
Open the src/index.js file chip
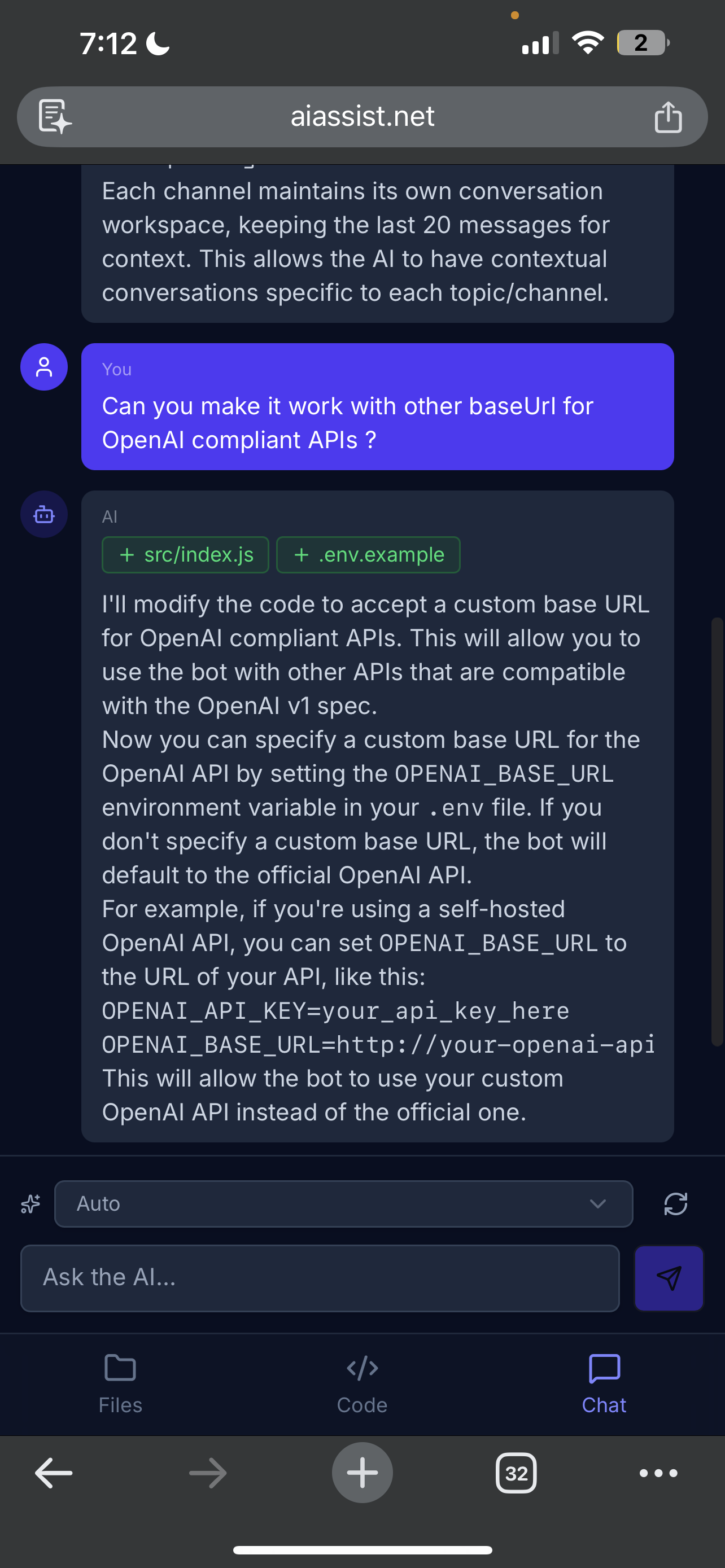[185, 554]
